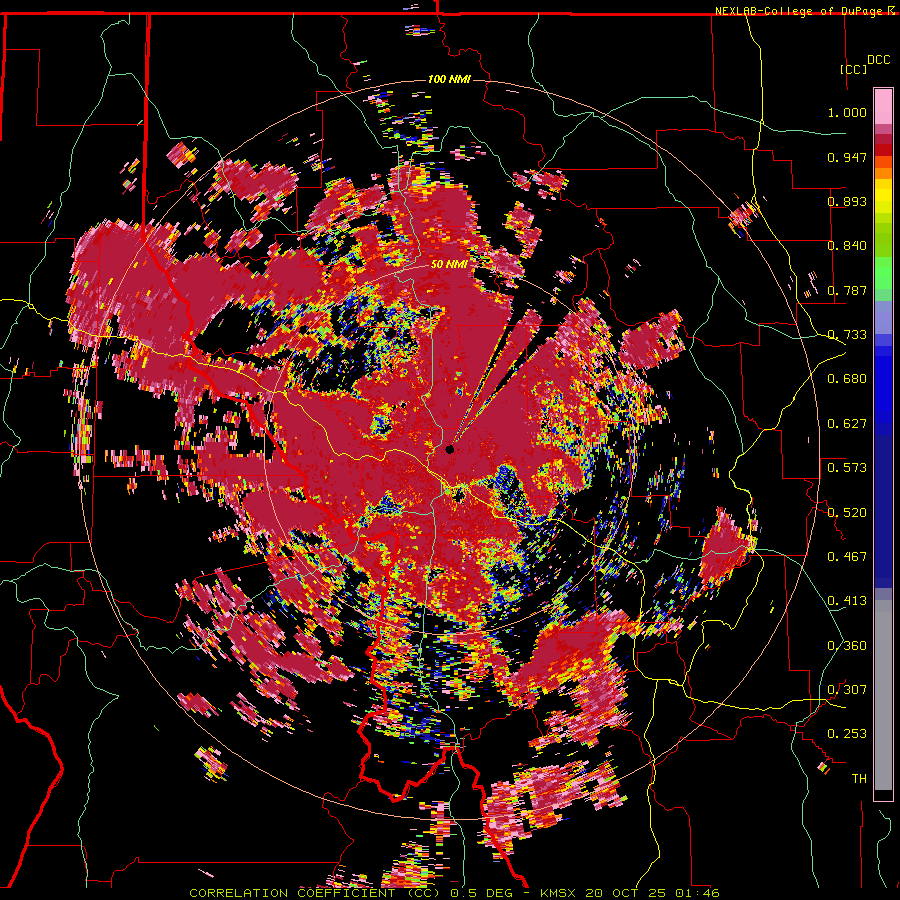Click the DCC label above the legend
Viewport: 900px width, 900px height.
click(878, 60)
